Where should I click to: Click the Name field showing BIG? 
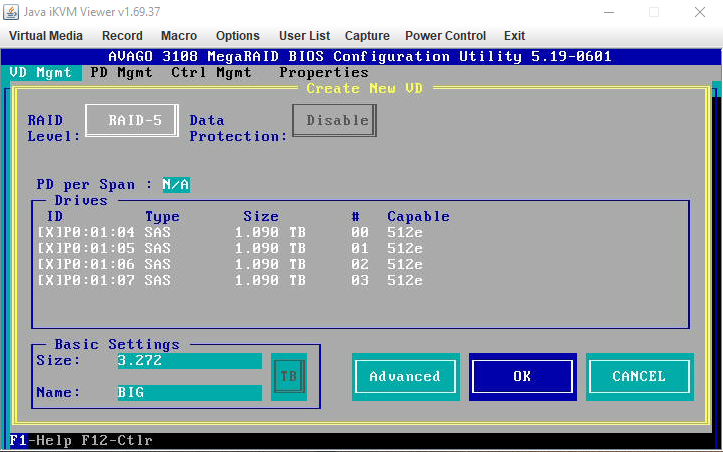click(x=190, y=393)
